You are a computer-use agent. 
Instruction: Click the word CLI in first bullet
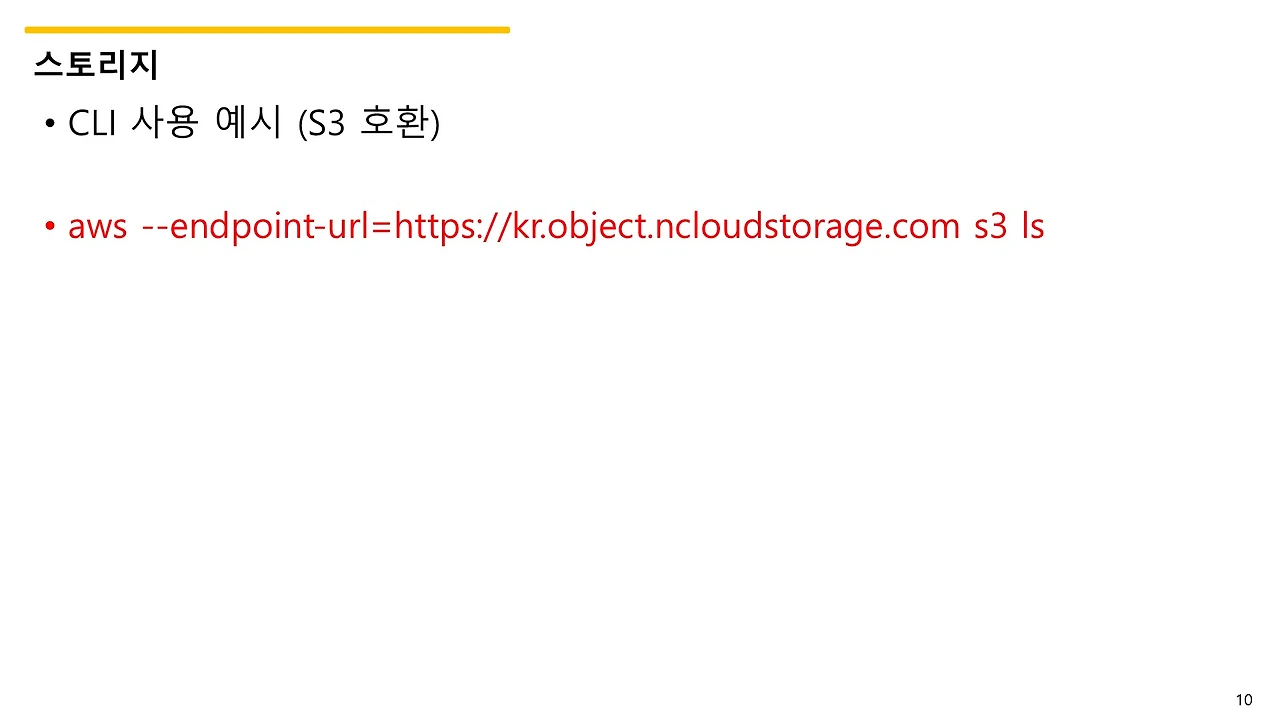pyautogui.click(x=93, y=123)
